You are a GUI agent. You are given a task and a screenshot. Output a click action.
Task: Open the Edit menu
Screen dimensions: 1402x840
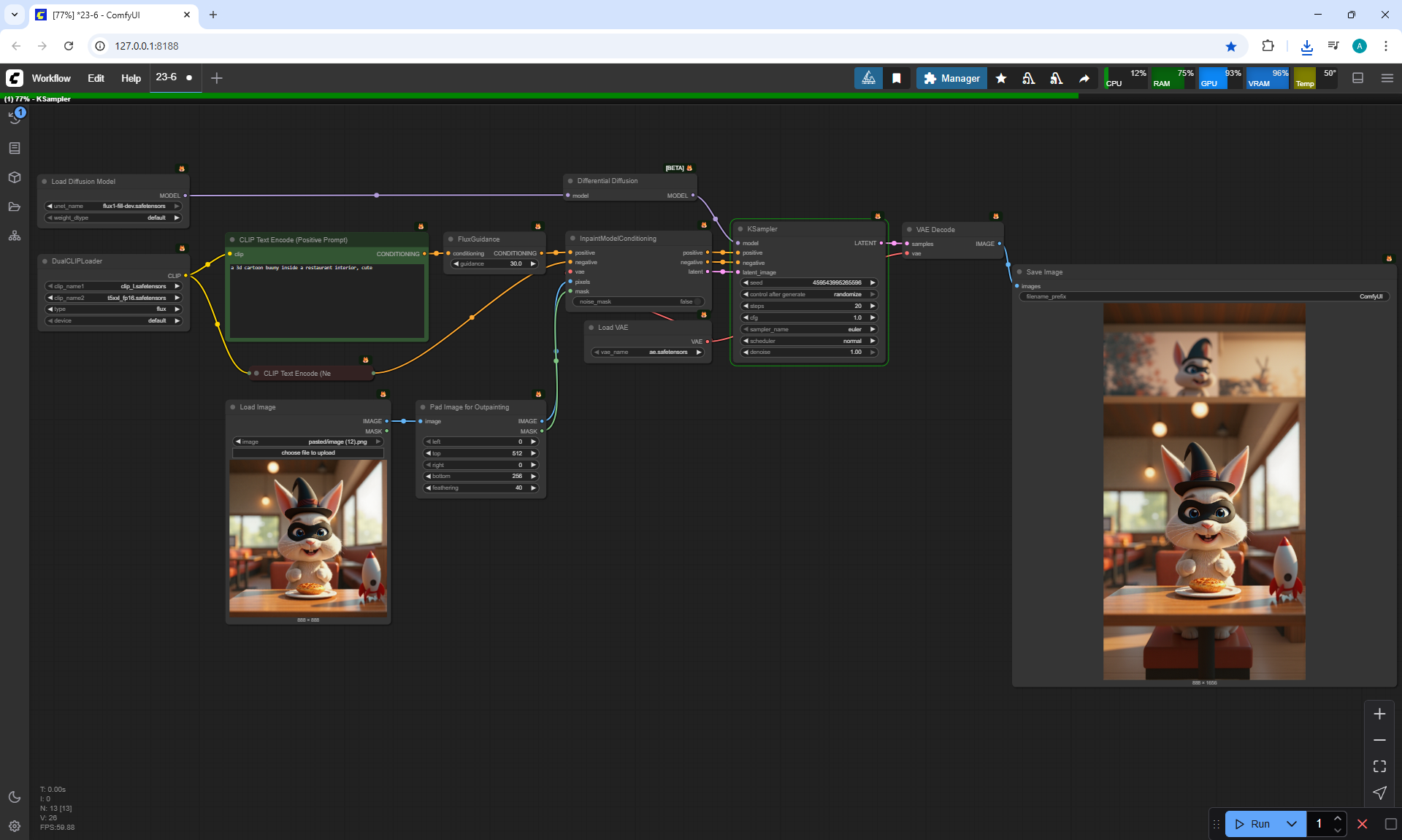tap(96, 78)
